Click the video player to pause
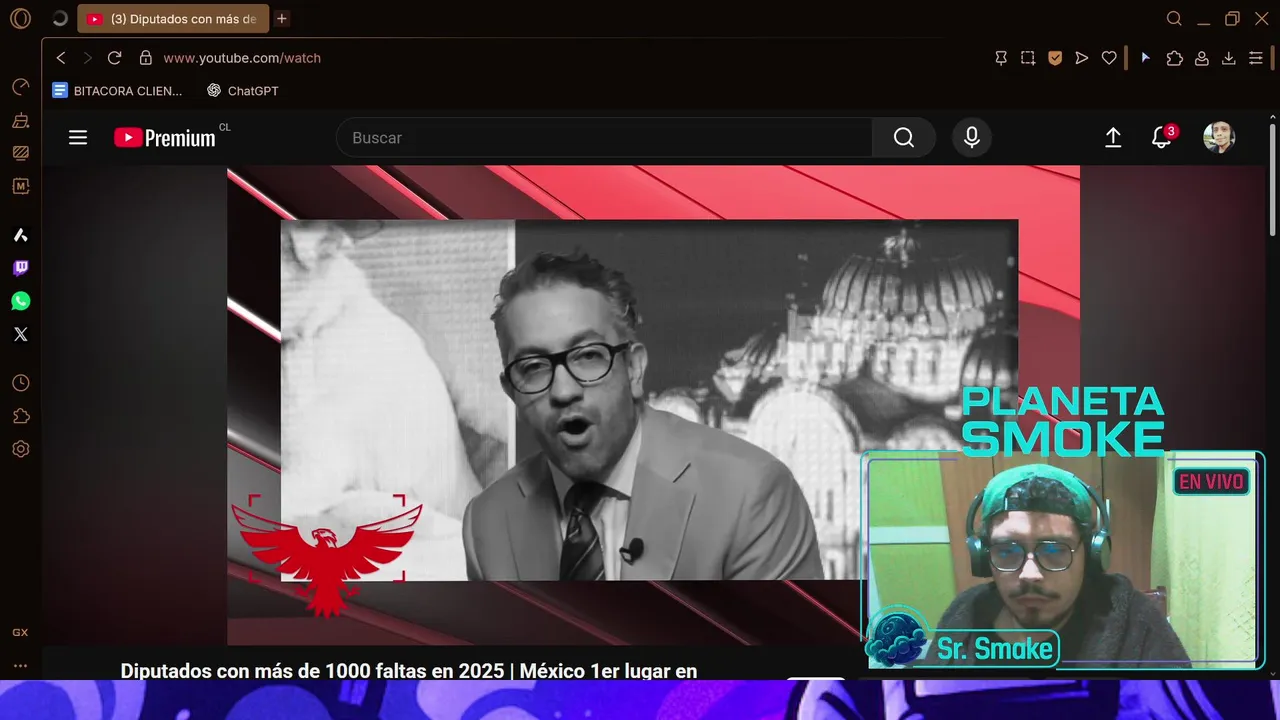 point(653,405)
